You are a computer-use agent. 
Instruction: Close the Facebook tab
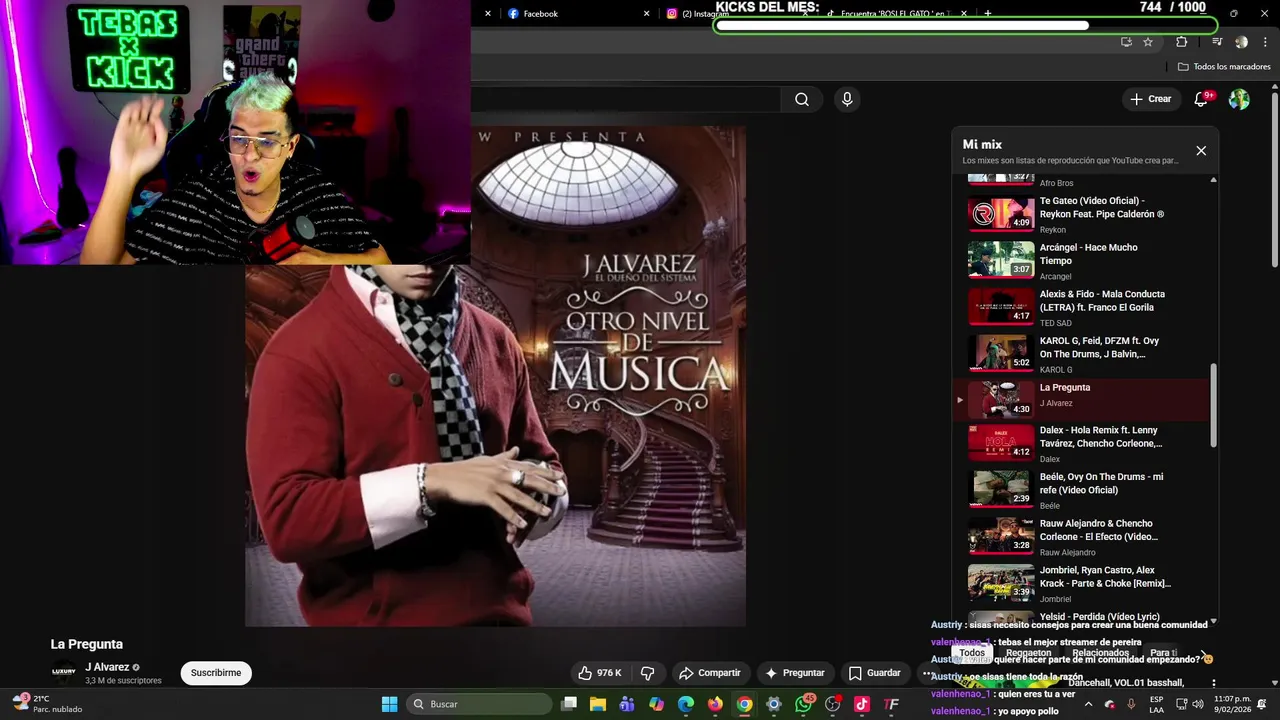tap(646, 14)
